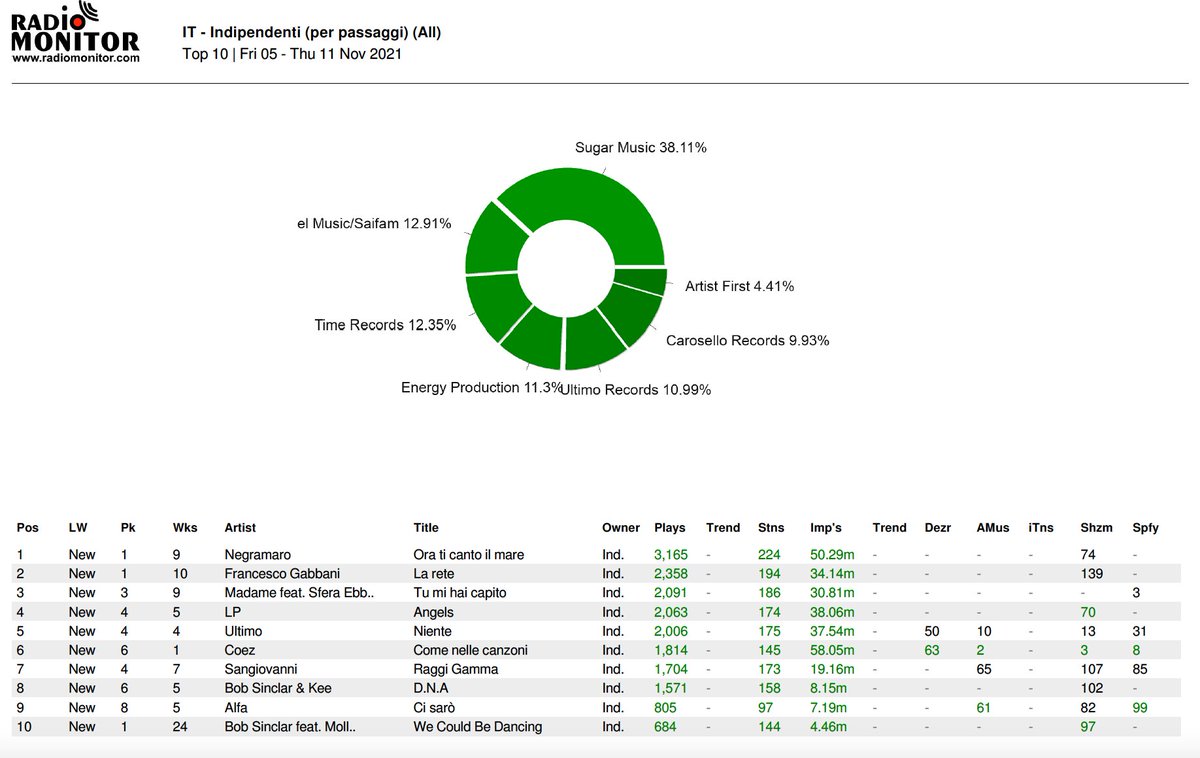Select artist Negramaro in the table
1200x758 pixels.
pos(260,554)
